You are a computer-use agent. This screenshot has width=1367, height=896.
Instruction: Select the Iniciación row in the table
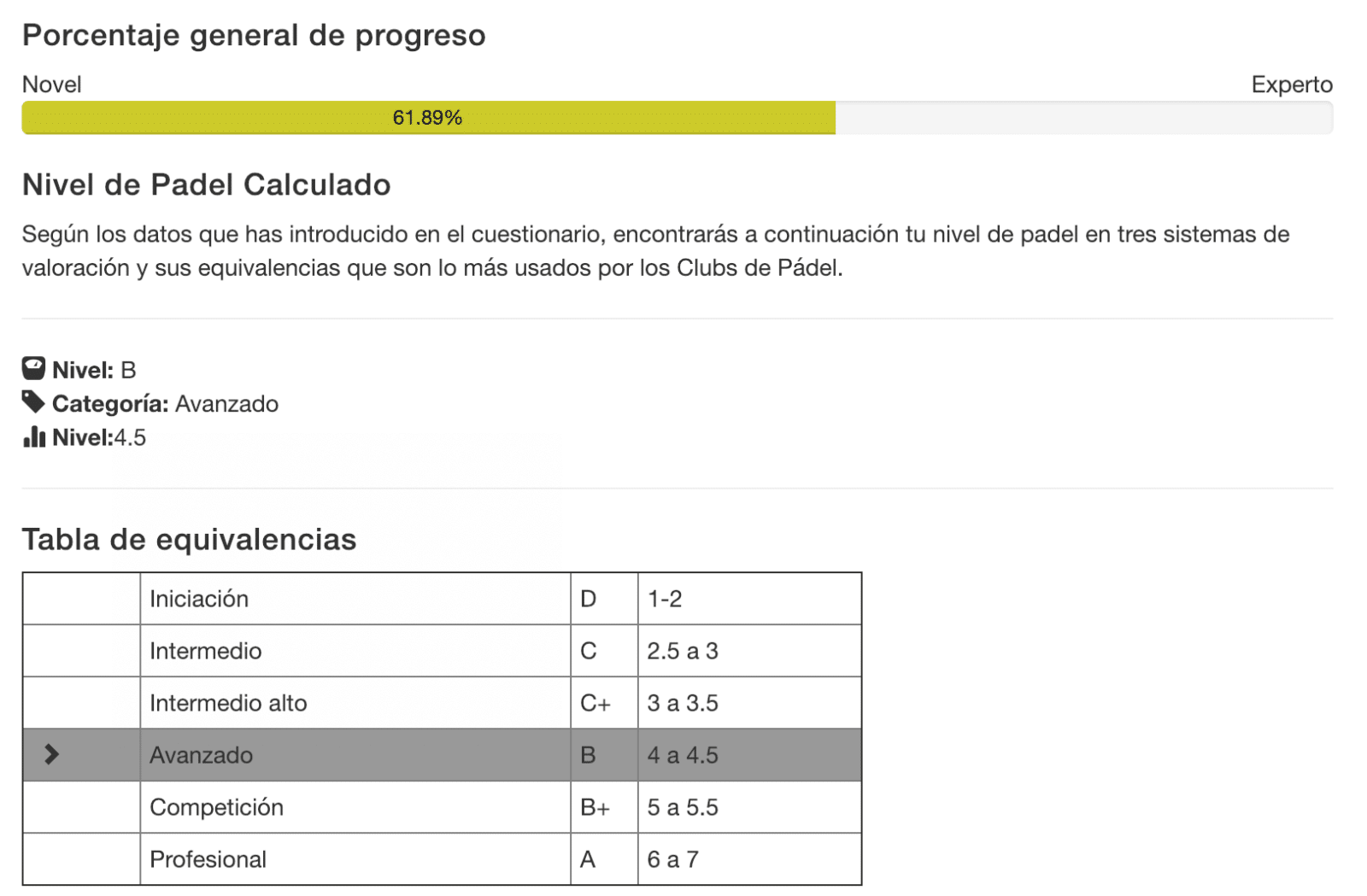[442, 599]
